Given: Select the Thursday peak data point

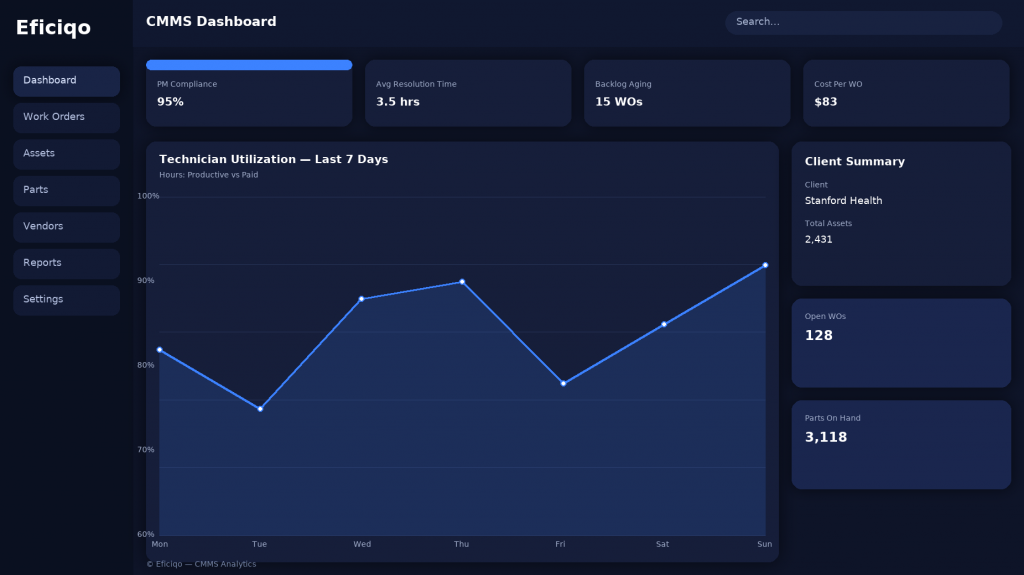Looking at the screenshot, I should click(x=462, y=282).
